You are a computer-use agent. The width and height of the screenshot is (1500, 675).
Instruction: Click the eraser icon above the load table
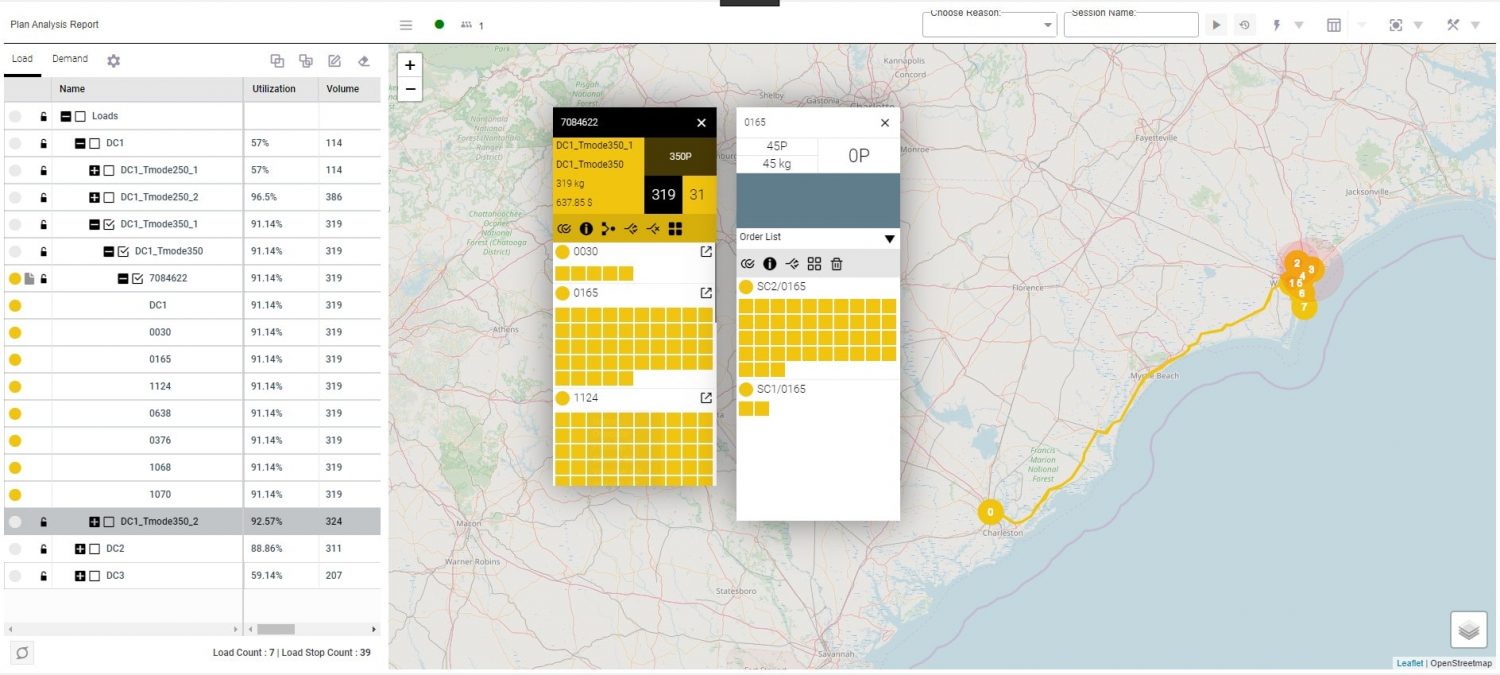364,61
